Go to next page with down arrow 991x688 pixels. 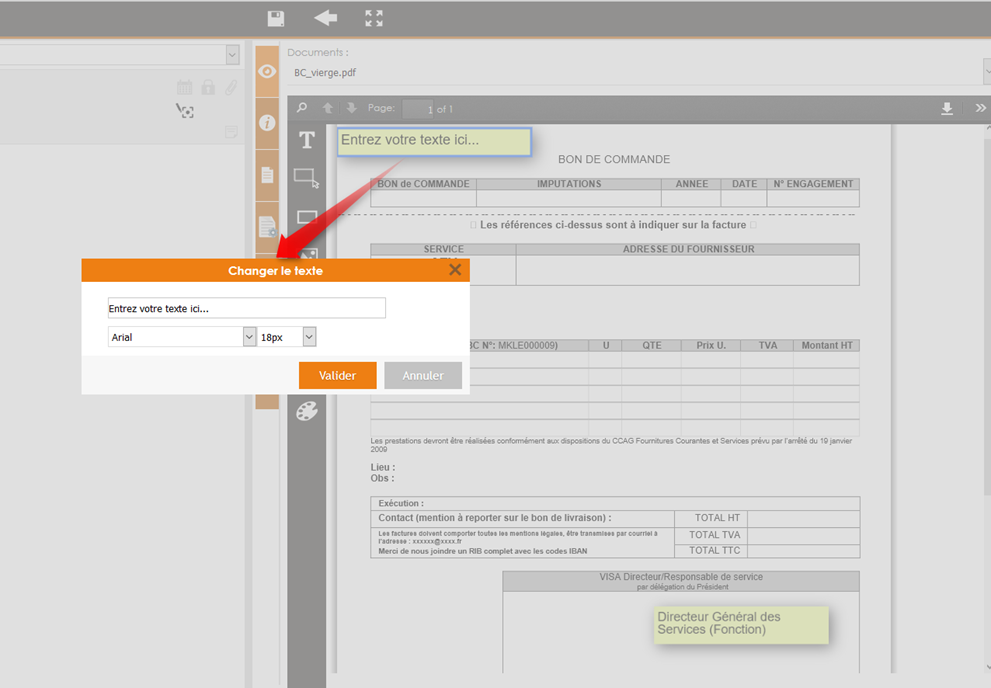click(351, 108)
